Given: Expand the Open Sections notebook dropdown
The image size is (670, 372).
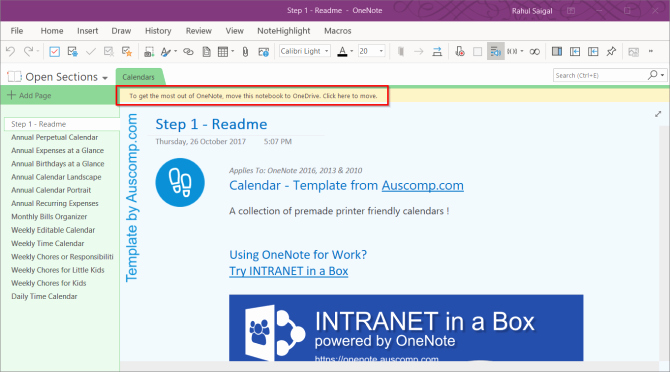Looking at the screenshot, I should point(105,78).
